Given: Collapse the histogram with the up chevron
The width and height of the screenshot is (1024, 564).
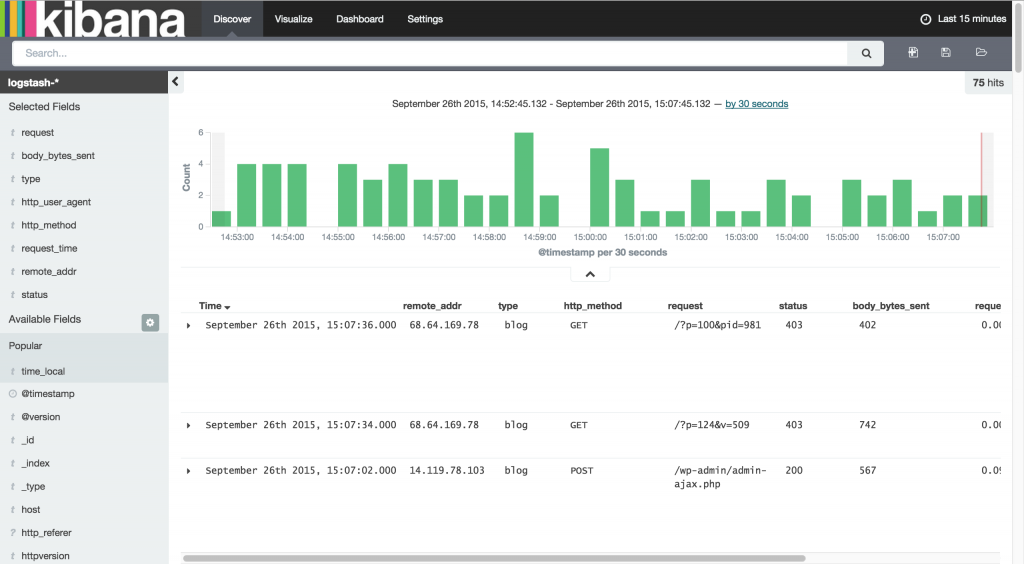Looking at the screenshot, I should pos(590,274).
